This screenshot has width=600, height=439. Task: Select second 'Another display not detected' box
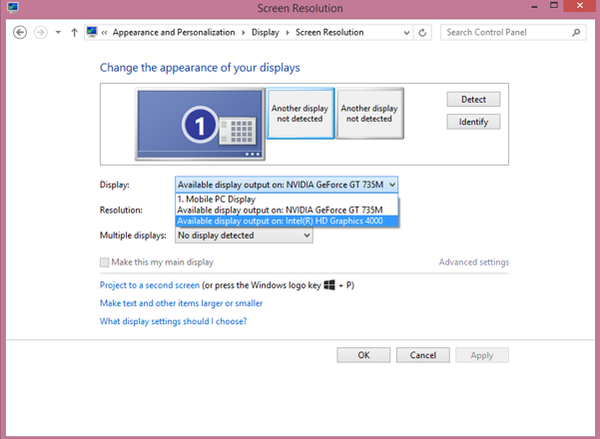click(369, 112)
